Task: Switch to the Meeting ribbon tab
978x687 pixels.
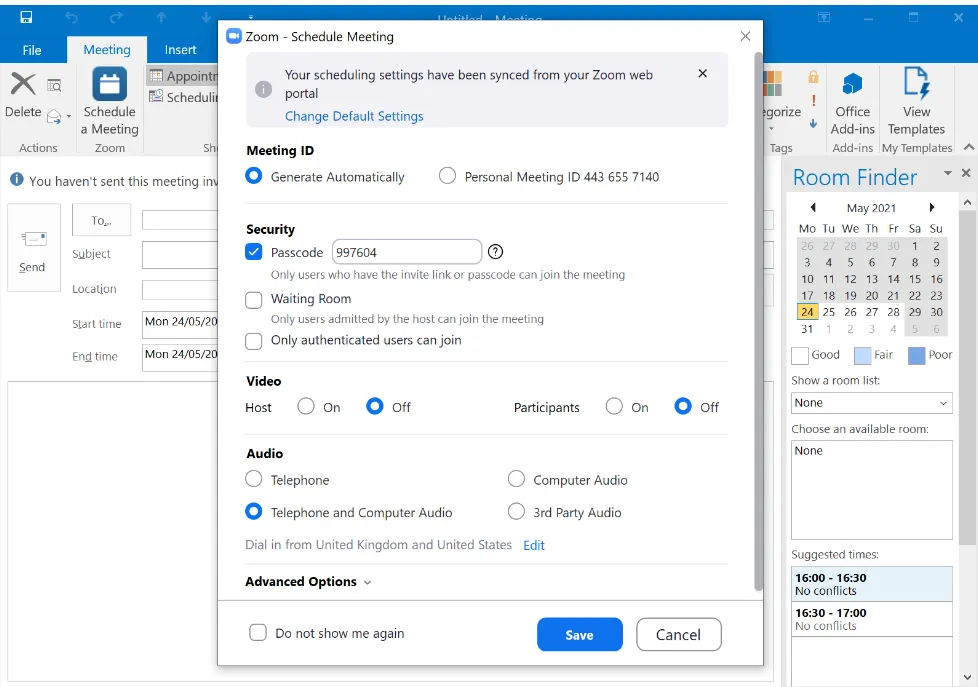Action: pos(107,49)
